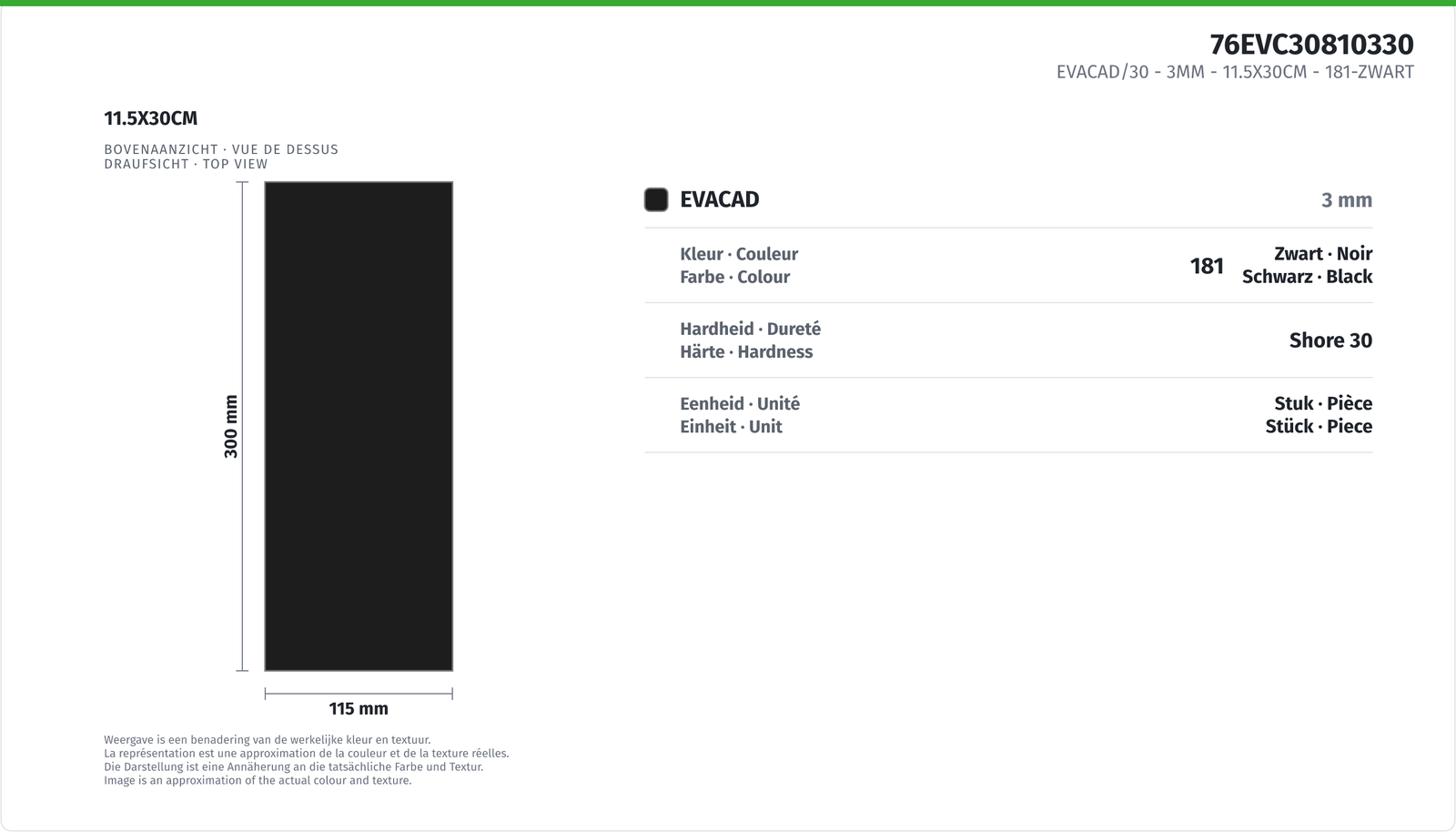Click the Einheit · Unit label
This screenshot has height=832, width=1456.
tap(731, 426)
